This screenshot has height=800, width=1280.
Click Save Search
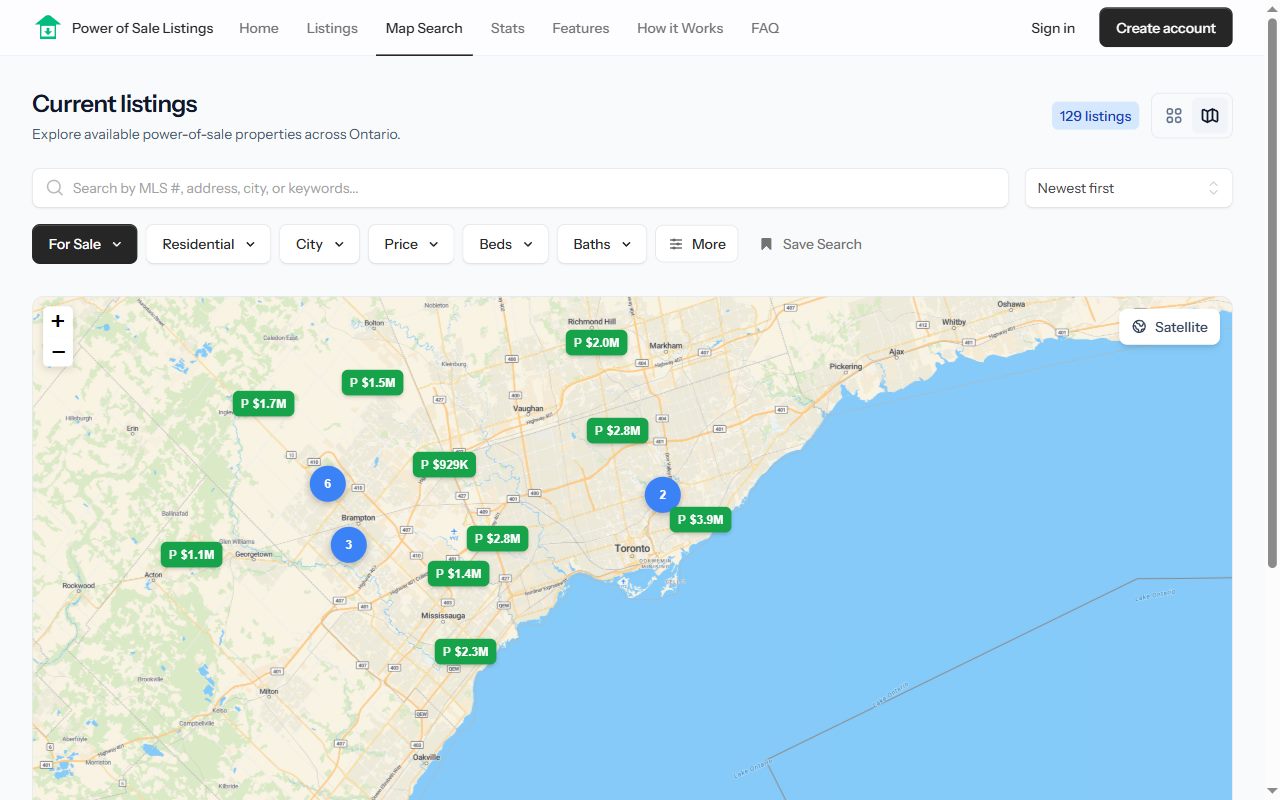click(810, 244)
